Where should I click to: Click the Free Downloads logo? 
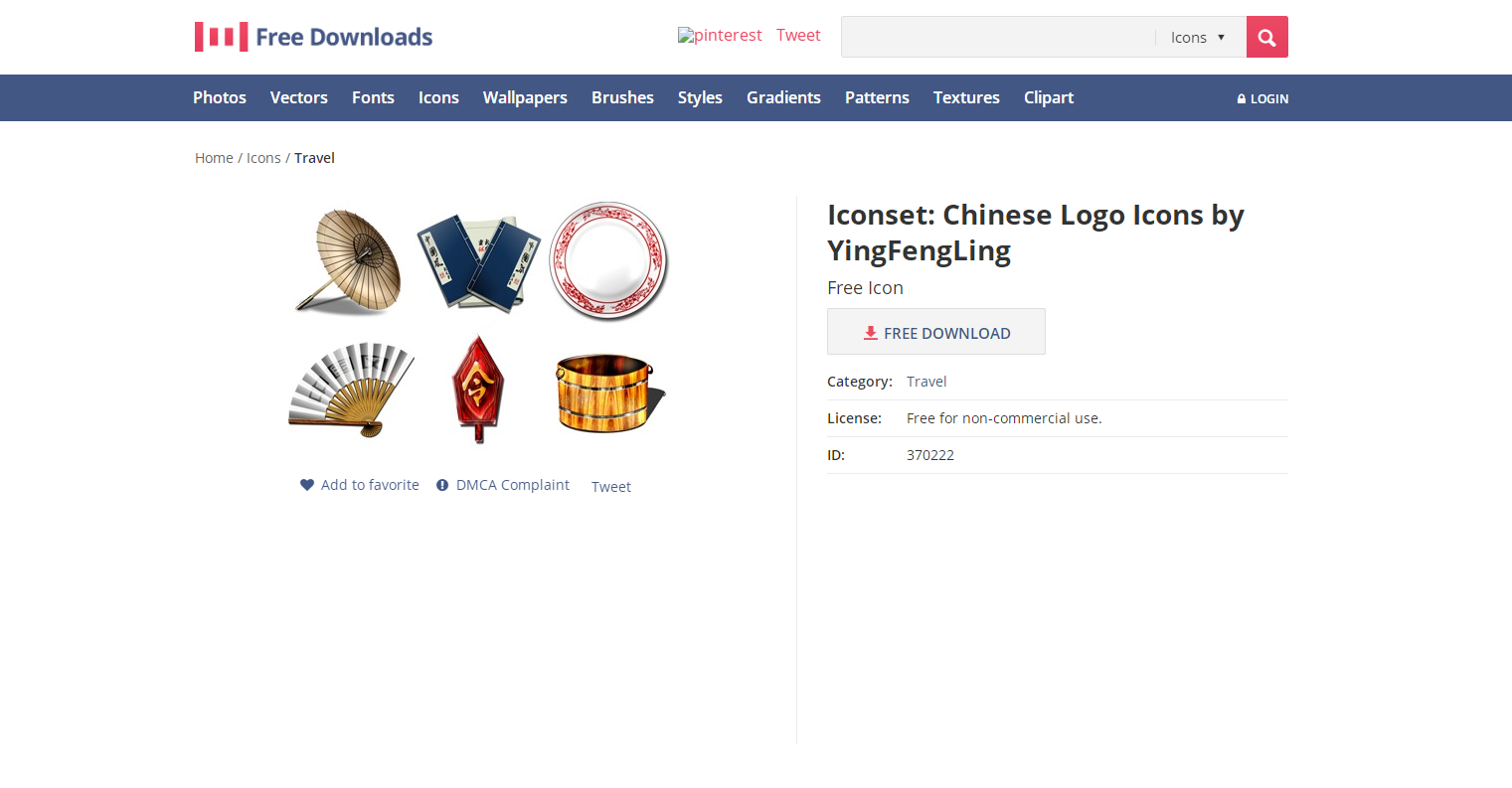pos(314,37)
